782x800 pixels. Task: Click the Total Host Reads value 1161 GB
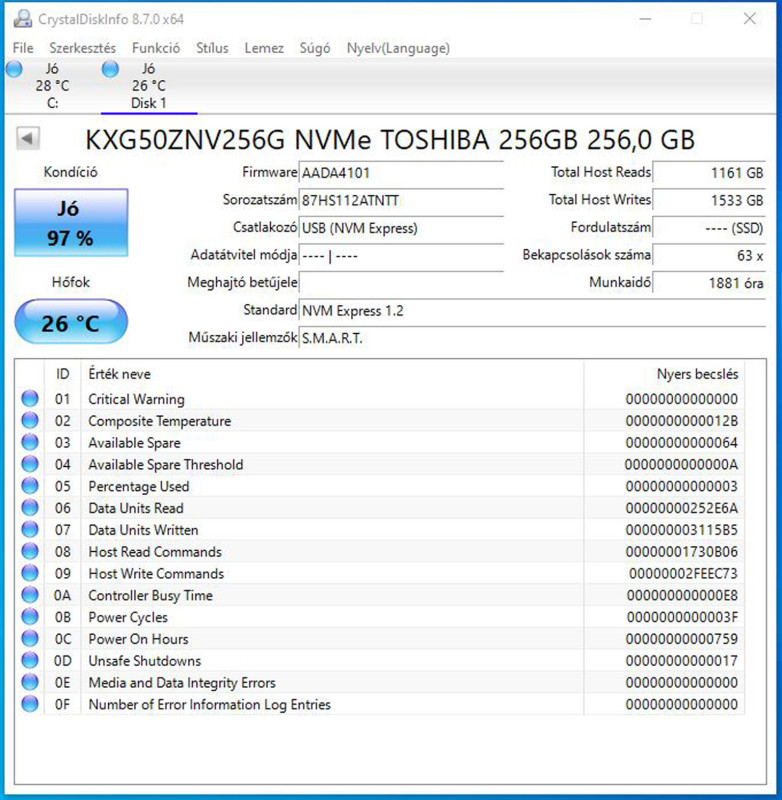click(709, 172)
